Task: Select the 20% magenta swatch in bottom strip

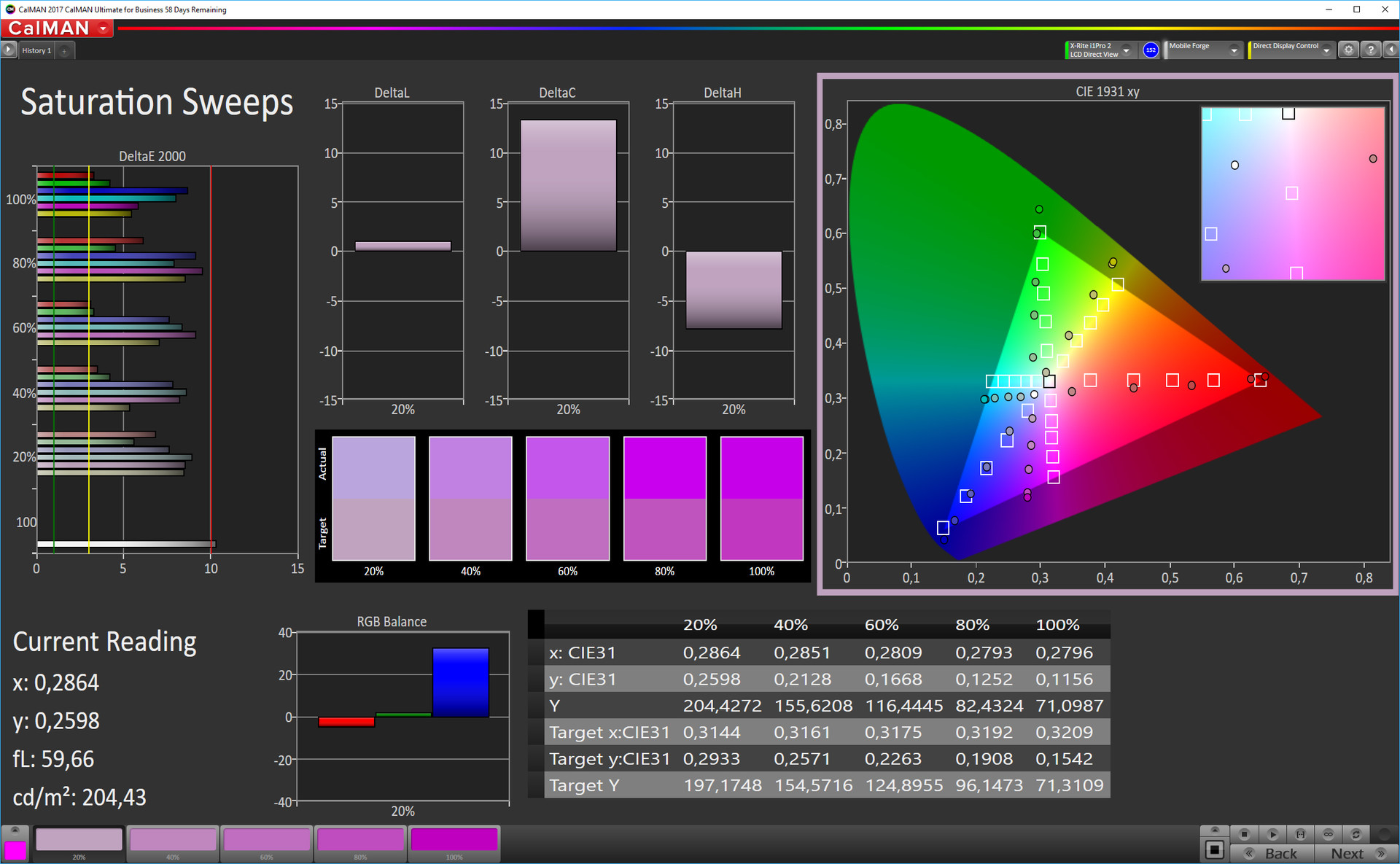Action: point(79,841)
